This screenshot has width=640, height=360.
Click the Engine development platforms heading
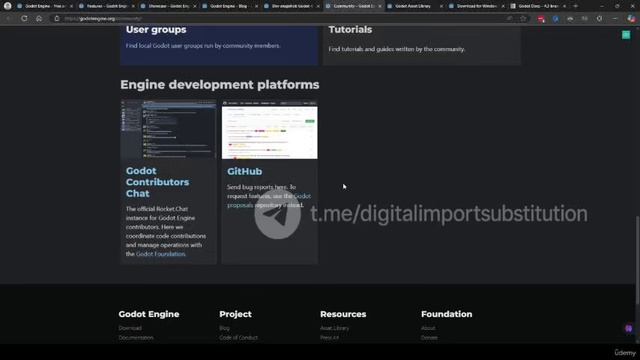220,84
